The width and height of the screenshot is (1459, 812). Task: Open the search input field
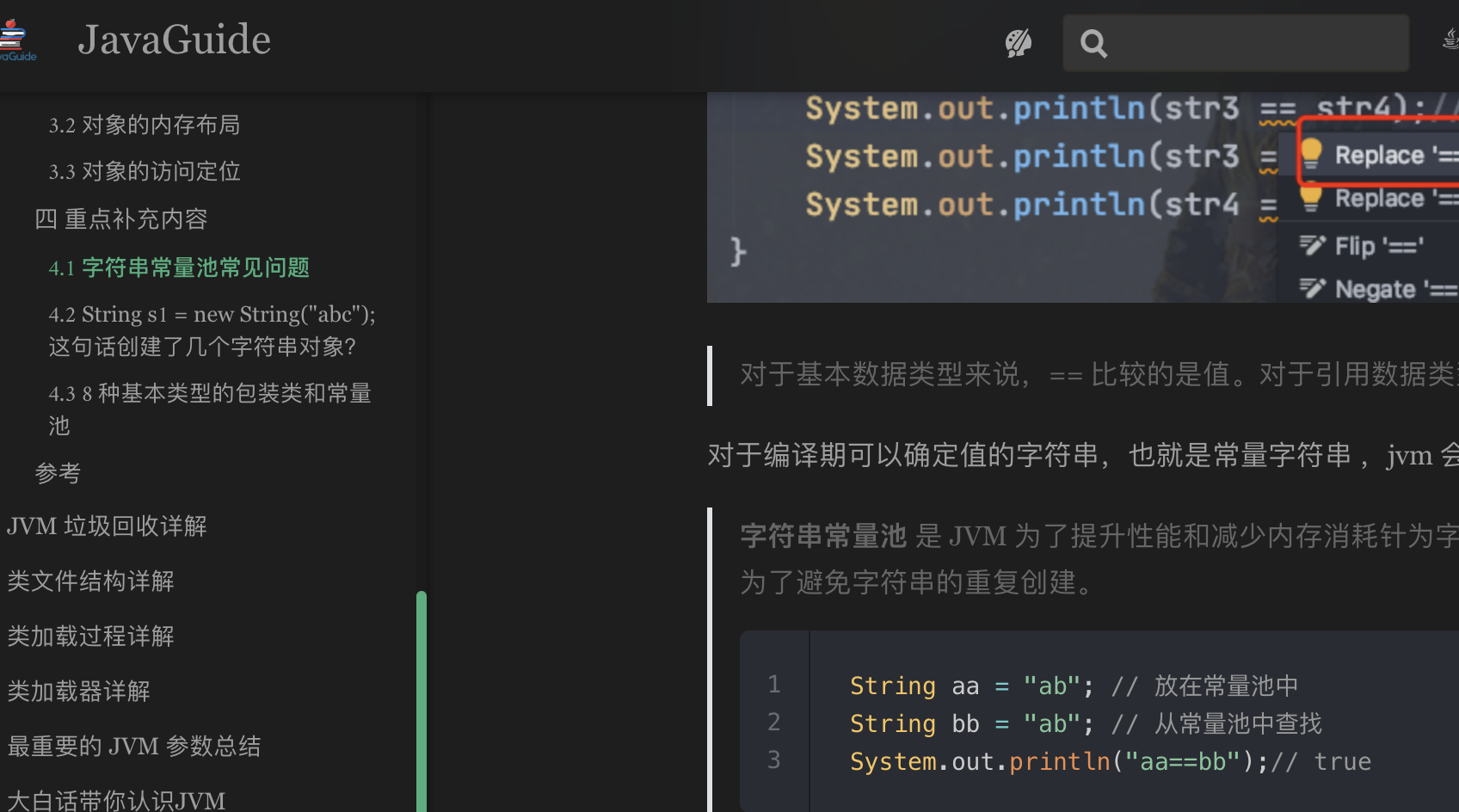coord(1235,43)
